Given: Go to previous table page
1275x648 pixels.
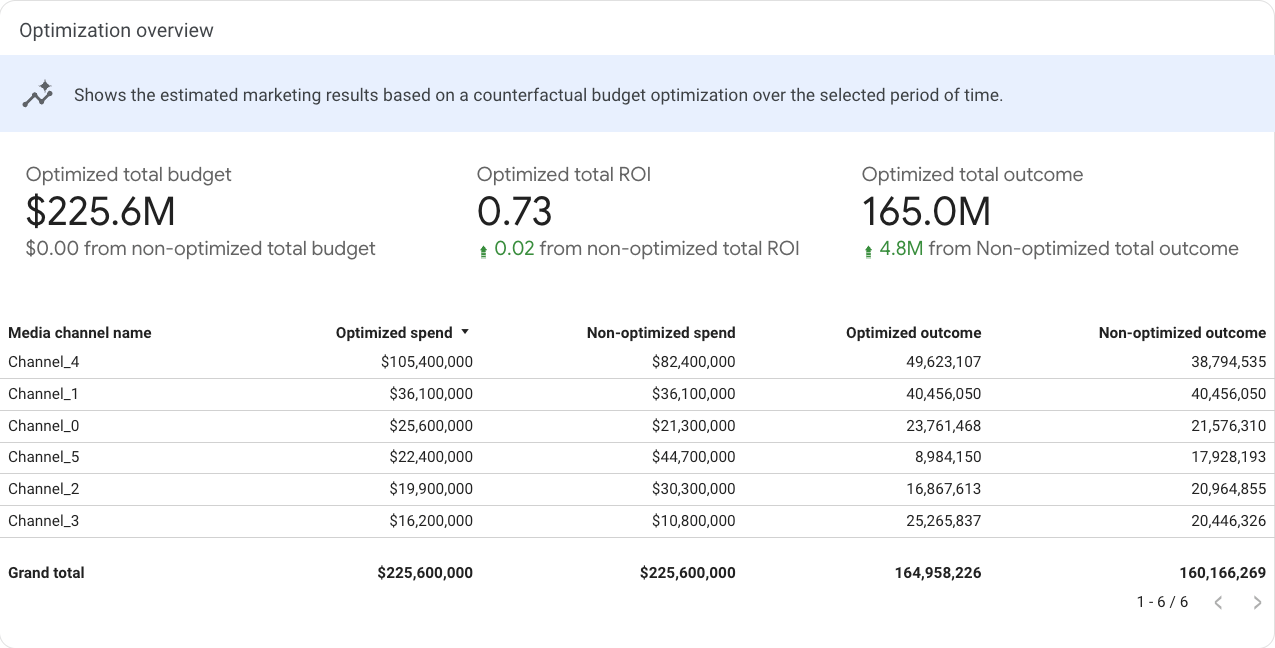Looking at the screenshot, I should (x=1218, y=602).
